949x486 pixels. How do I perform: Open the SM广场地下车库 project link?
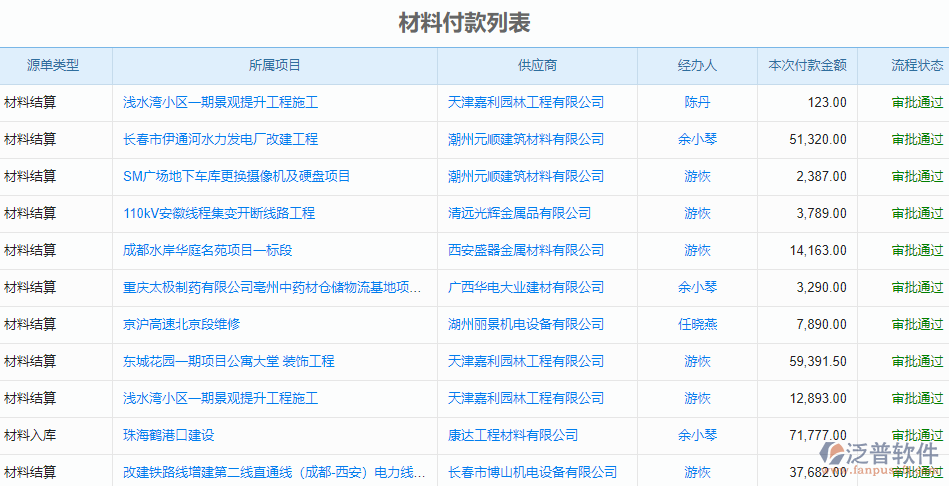click(x=236, y=176)
